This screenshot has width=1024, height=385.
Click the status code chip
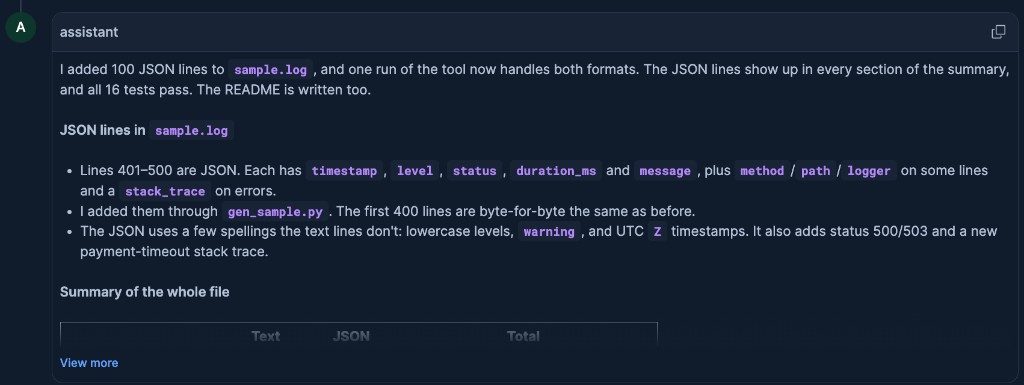(x=475, y=171)
